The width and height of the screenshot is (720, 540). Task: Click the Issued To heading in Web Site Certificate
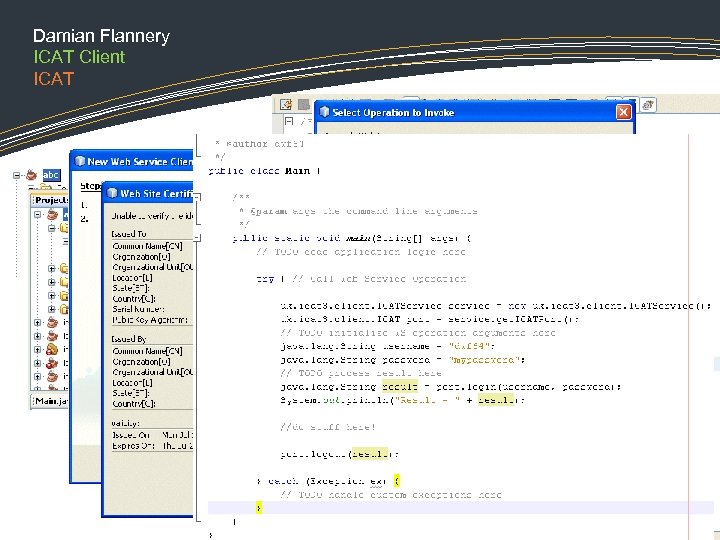129,234
